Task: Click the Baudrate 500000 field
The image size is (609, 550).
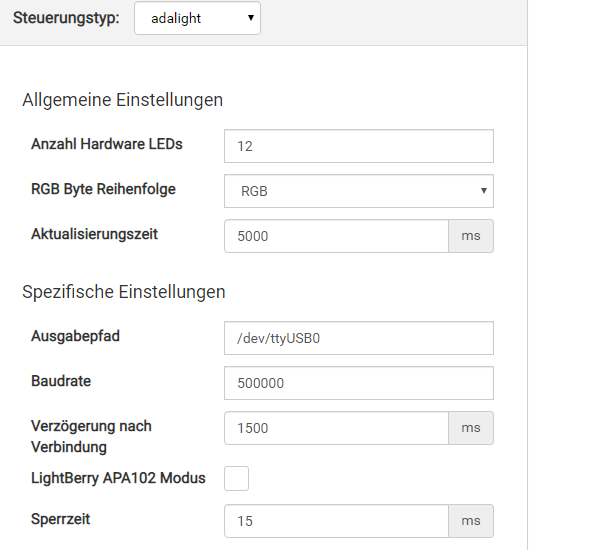Action: [x=358, y=383]
